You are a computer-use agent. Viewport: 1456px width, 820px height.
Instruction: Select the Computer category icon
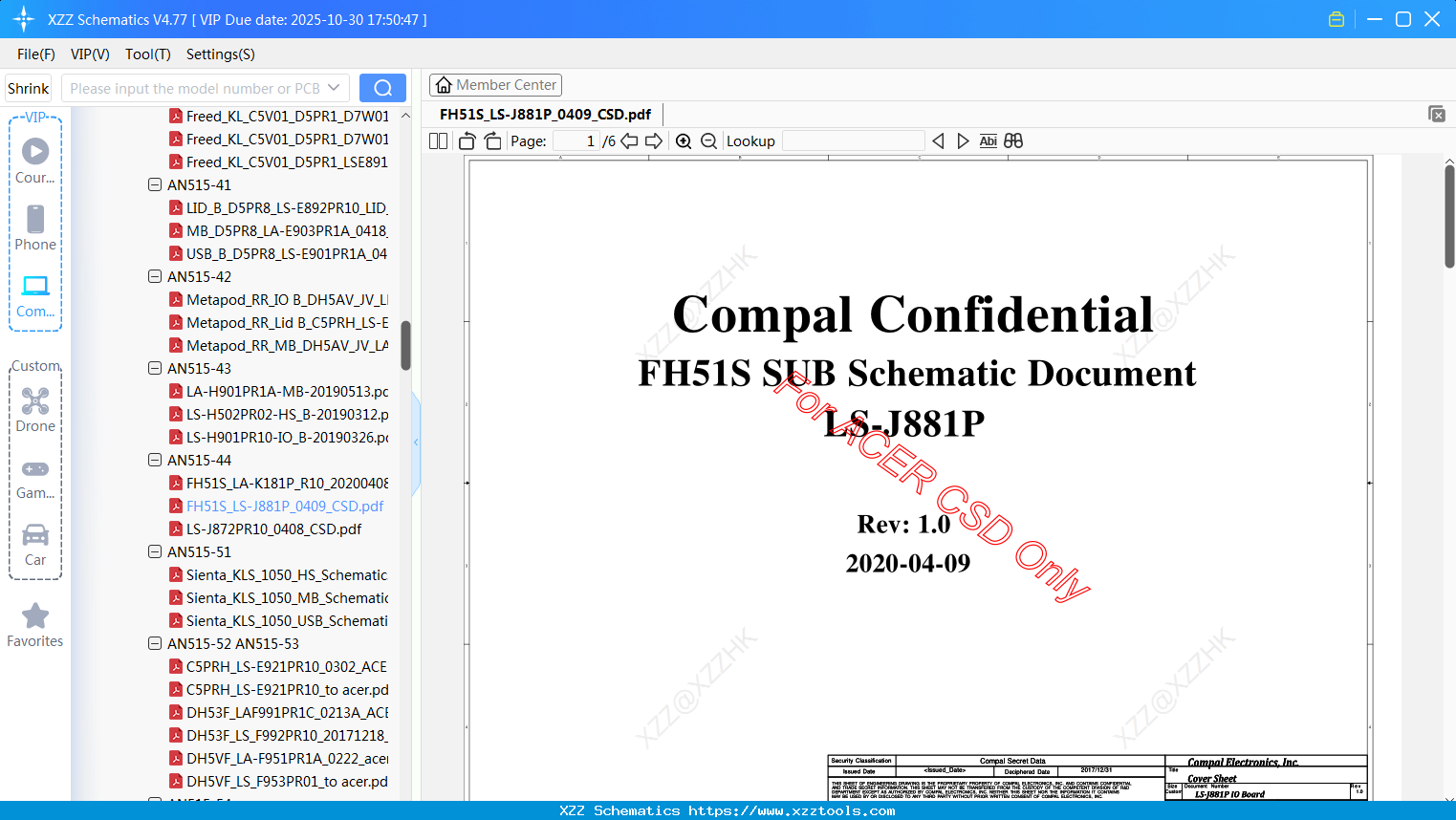35,295
